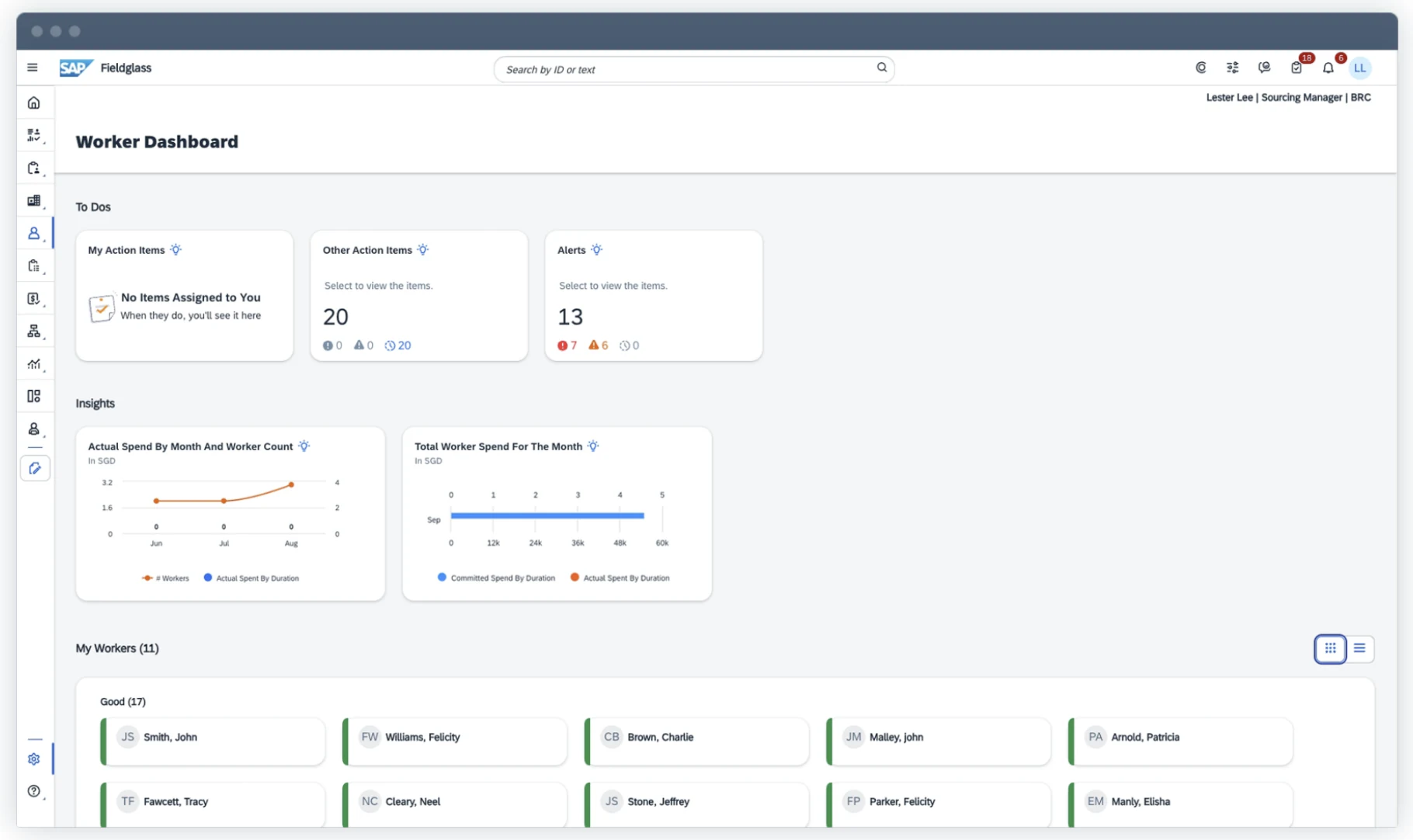Open the chat support icon in header
The height and width of the screenshot is (840, 1413).
point(1264,68)
